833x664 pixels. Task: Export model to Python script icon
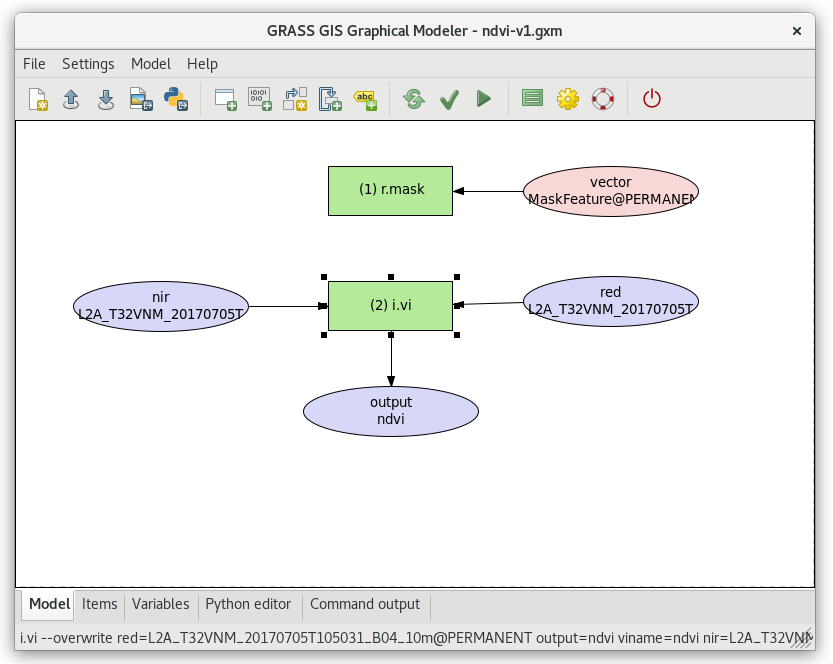pos(176,99)
